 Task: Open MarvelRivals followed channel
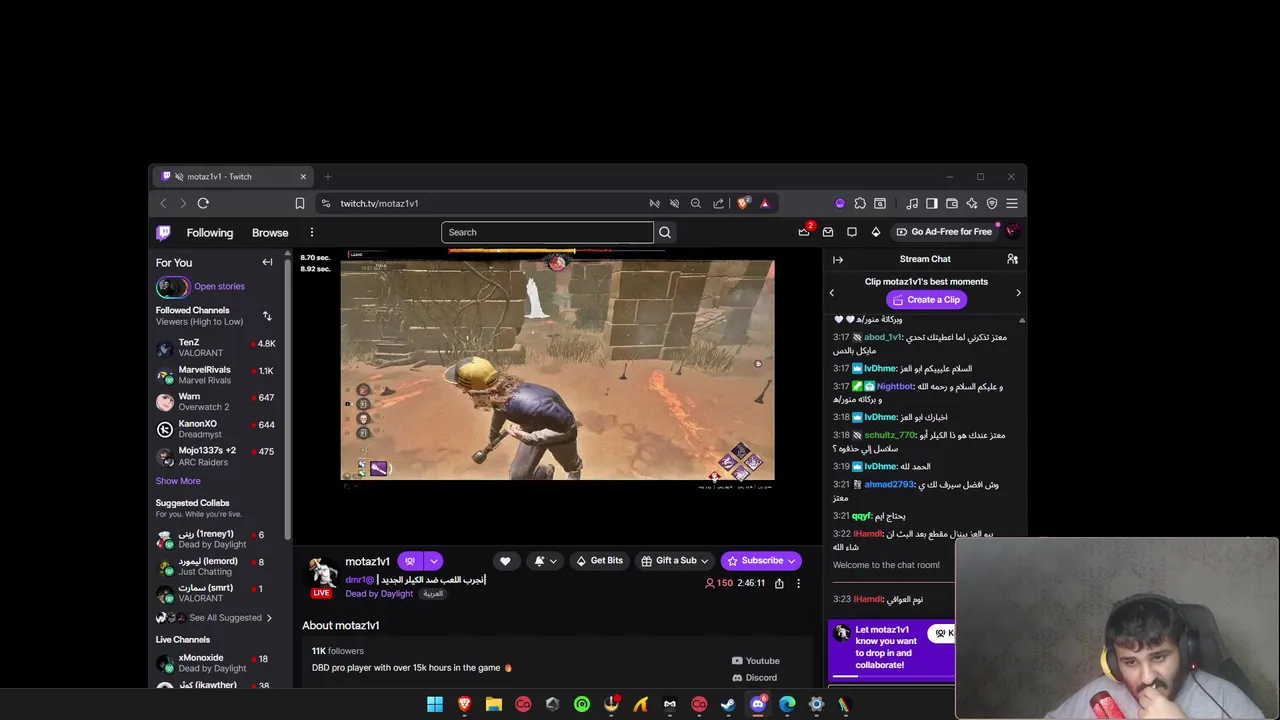[x=216, y=375]
